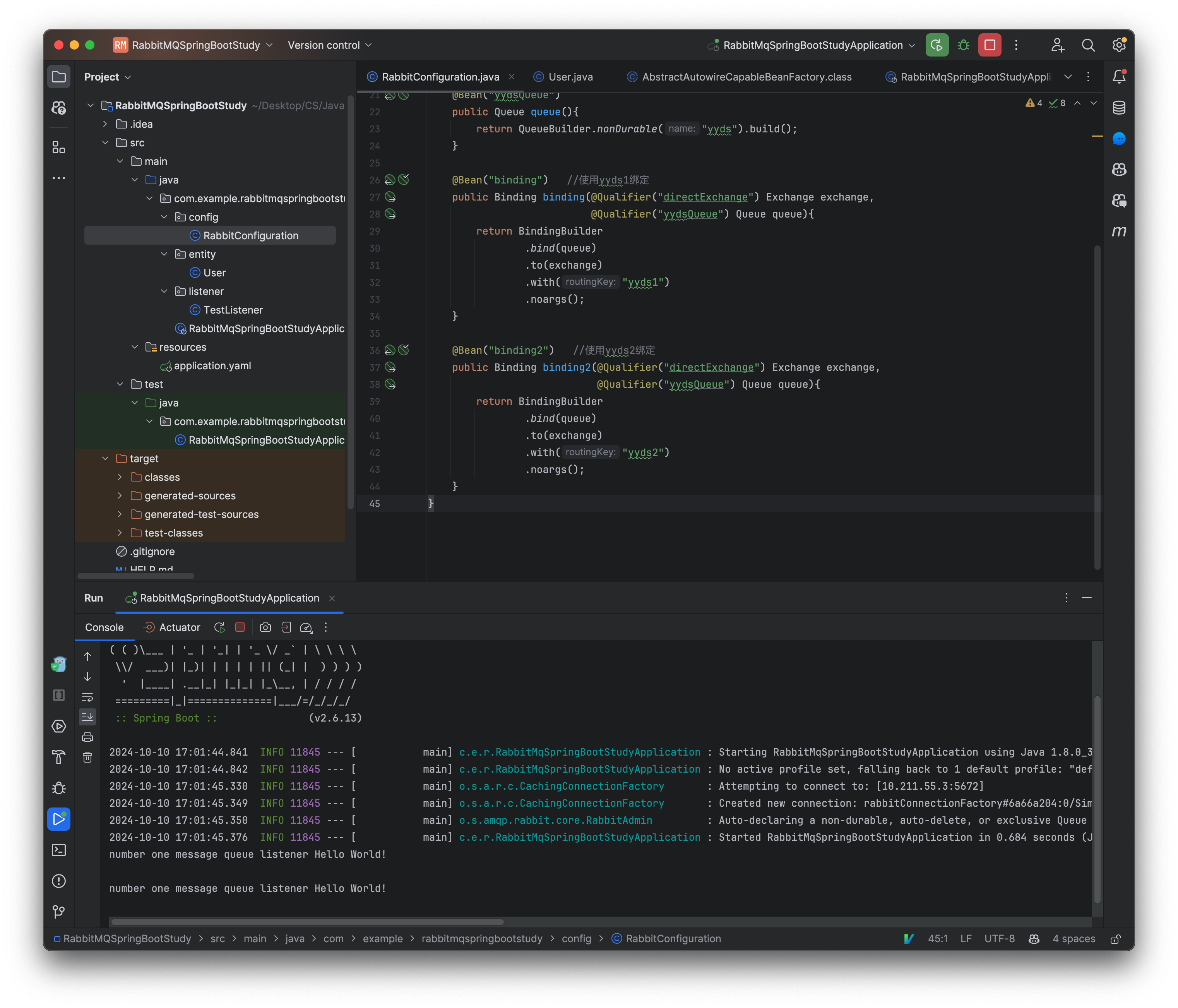Start debugging with the bug icon

coord(963,45)
